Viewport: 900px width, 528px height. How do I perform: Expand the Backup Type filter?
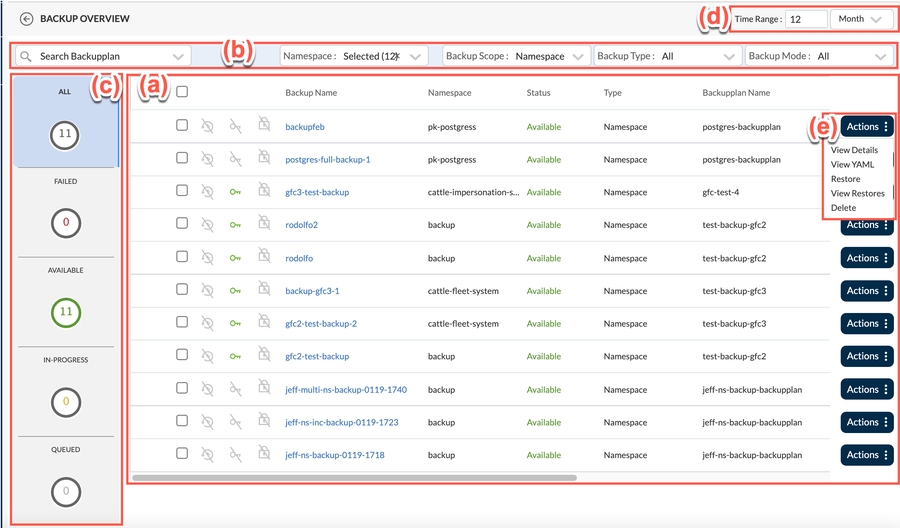[666, 56]
